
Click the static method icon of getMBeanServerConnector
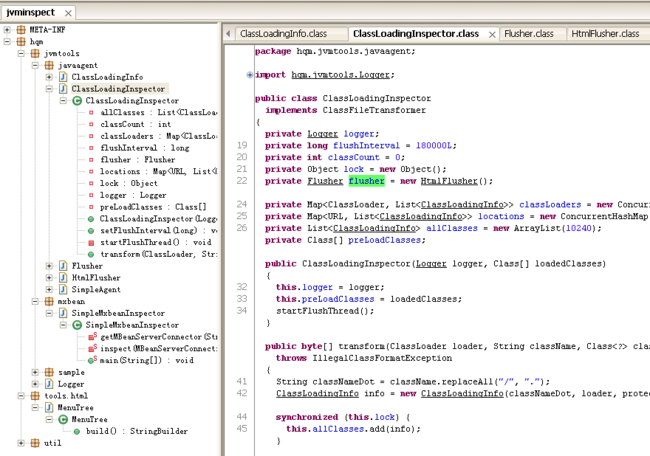pyautogui.click(x=92, y=337)
